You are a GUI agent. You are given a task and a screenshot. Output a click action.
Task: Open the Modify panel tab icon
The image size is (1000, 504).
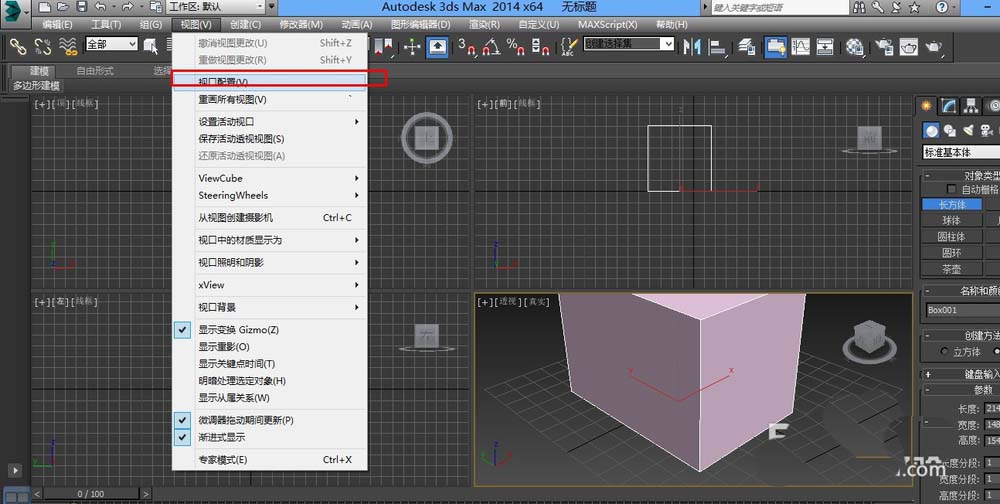tap(950, 106)
